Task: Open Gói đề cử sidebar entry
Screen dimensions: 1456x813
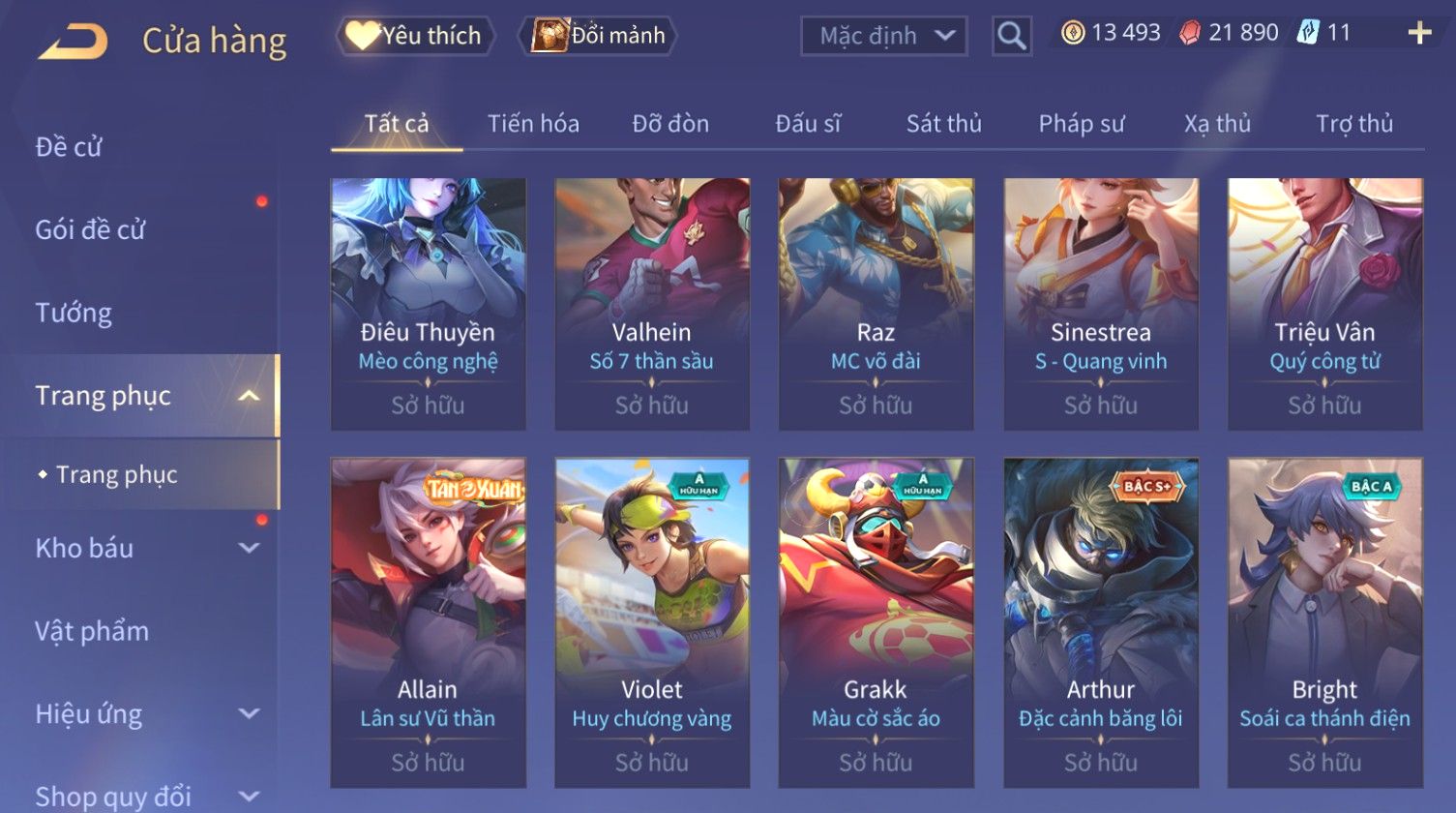Action: pos(90,230)
